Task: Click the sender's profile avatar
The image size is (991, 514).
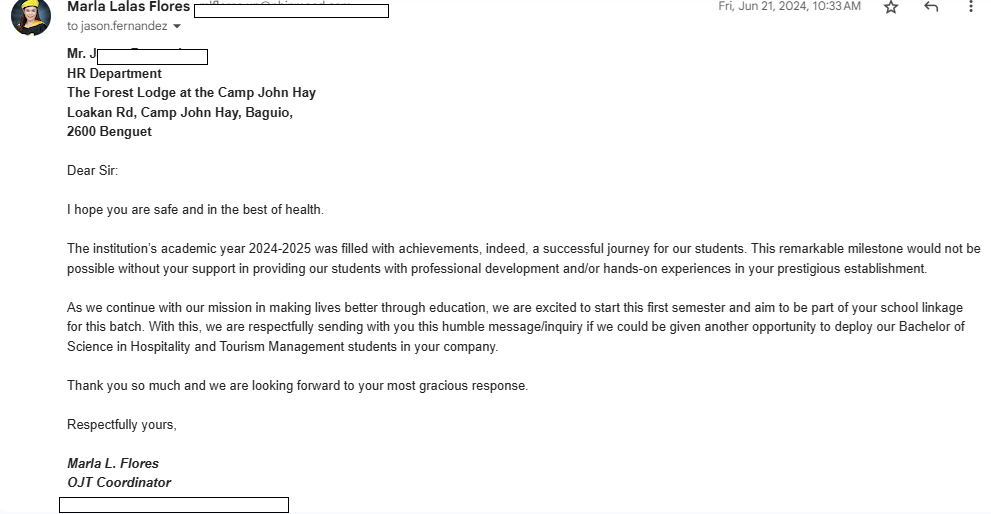Action: (x=31, y=15)
